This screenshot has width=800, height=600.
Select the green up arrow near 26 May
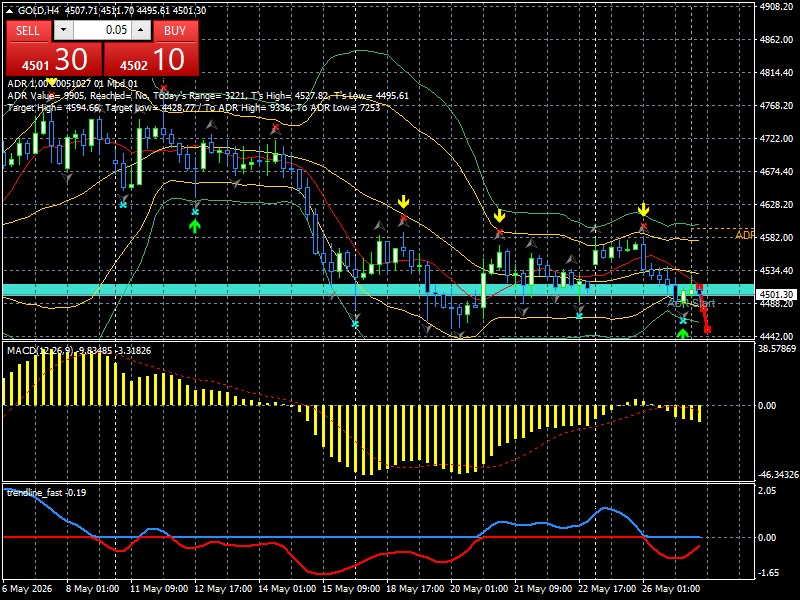click(683, 333)
